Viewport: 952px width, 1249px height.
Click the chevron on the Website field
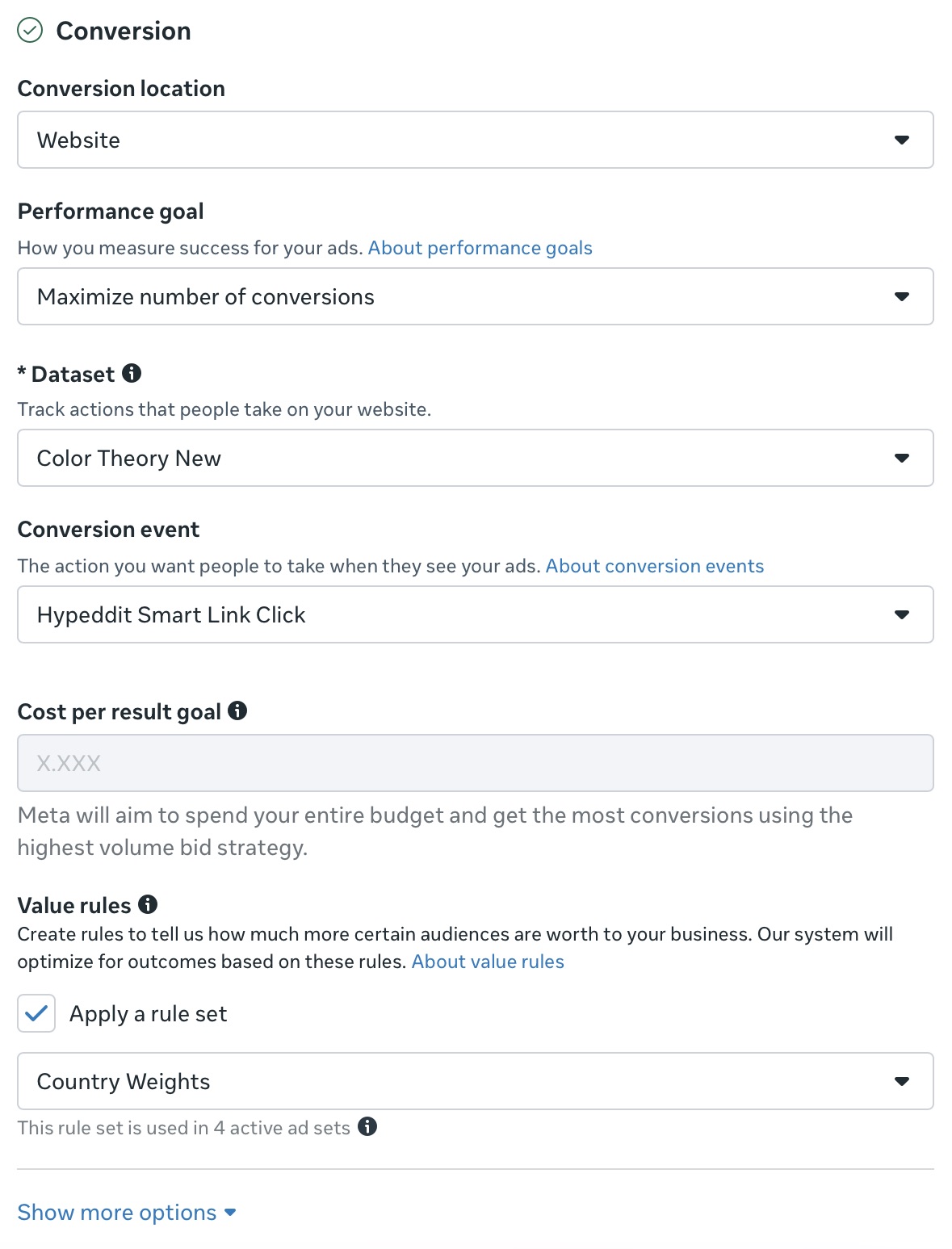[x=902, y=140]
